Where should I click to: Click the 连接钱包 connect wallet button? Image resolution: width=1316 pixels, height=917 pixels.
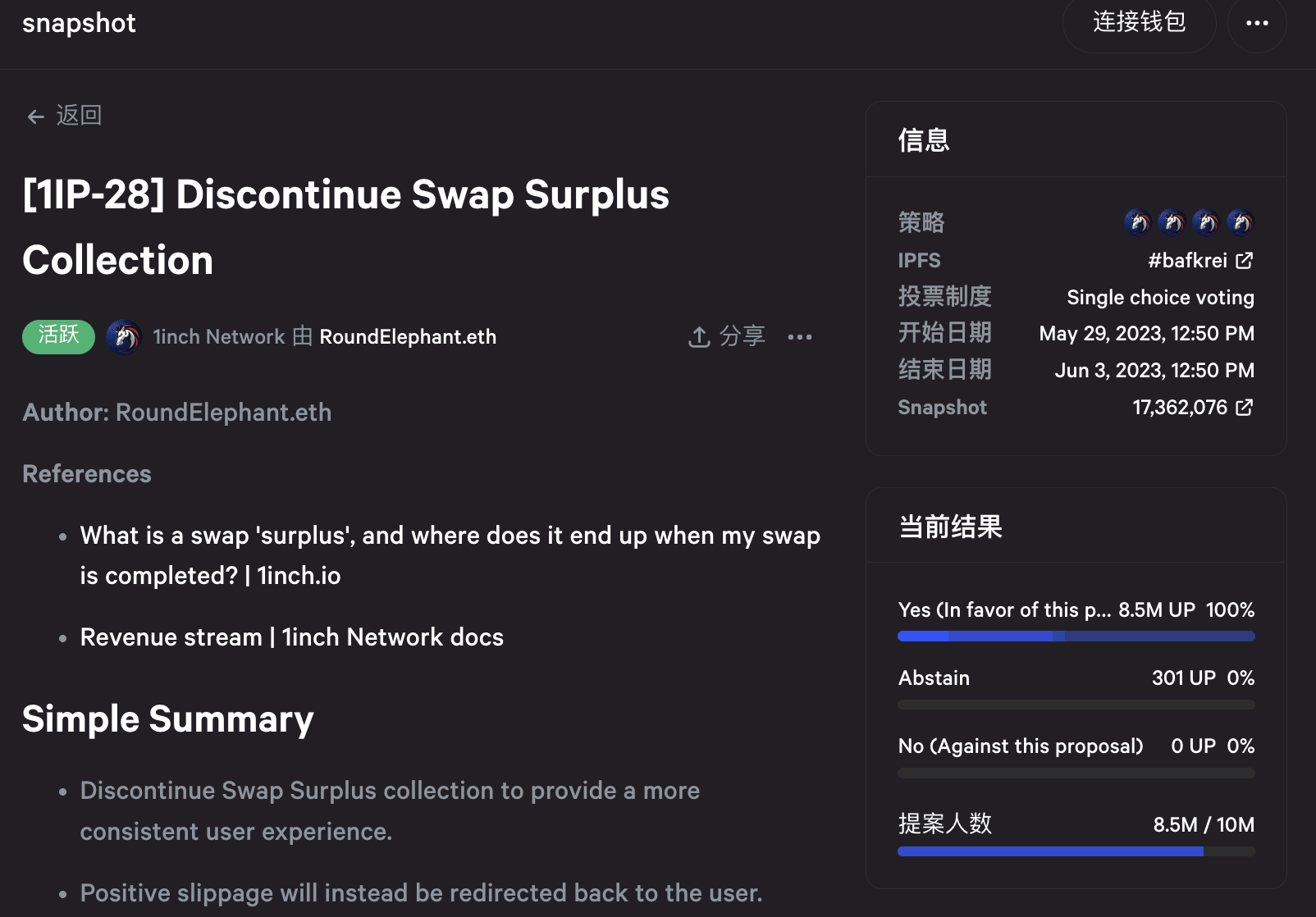(1139, 23)
